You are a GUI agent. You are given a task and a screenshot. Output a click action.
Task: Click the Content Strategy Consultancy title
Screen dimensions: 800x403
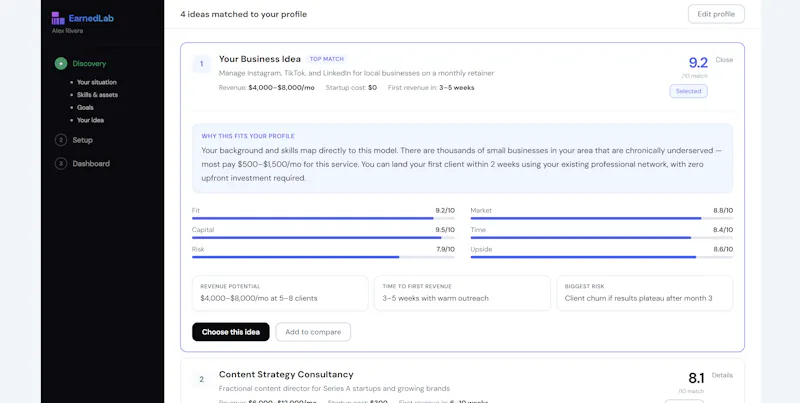[x=286, y=374]
